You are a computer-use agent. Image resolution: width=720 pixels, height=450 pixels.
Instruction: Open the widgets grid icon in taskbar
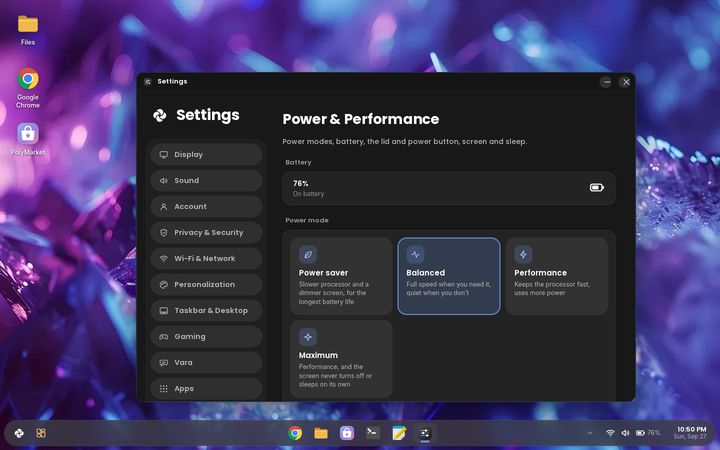click(41, 433)
